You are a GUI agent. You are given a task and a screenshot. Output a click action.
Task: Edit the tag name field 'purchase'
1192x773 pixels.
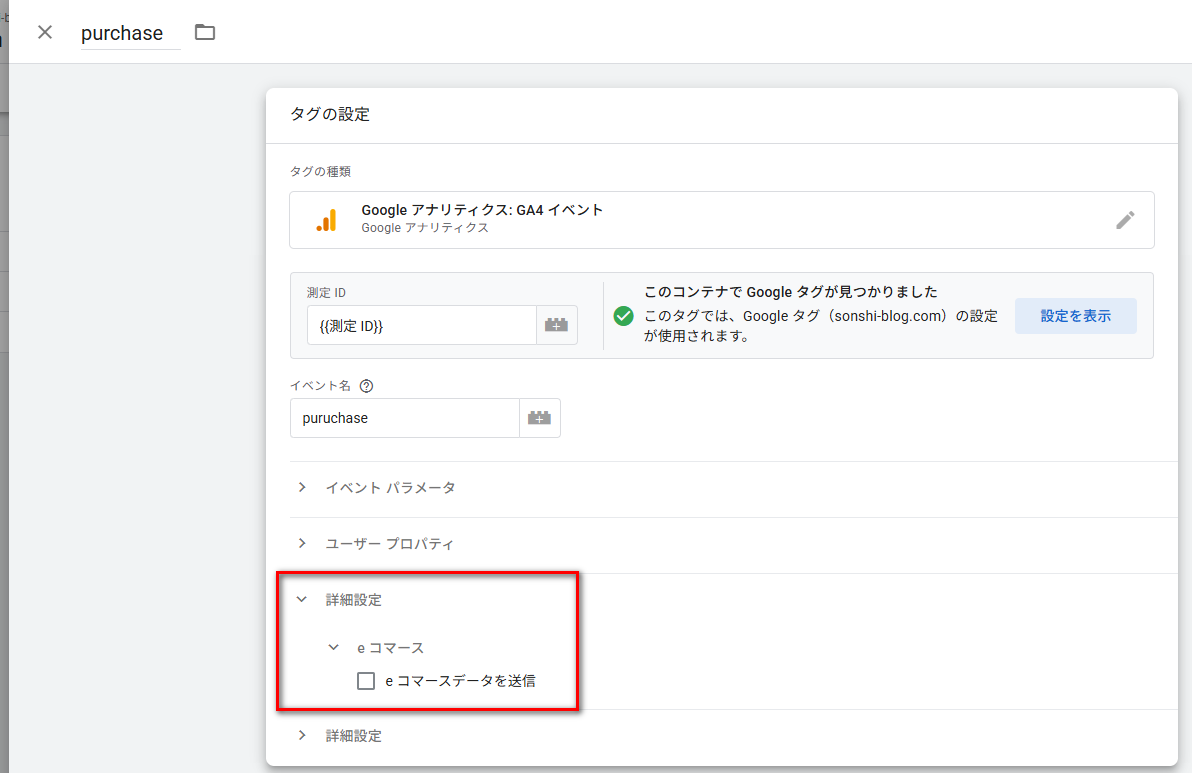pyautogui.click(x=131, y=33)
